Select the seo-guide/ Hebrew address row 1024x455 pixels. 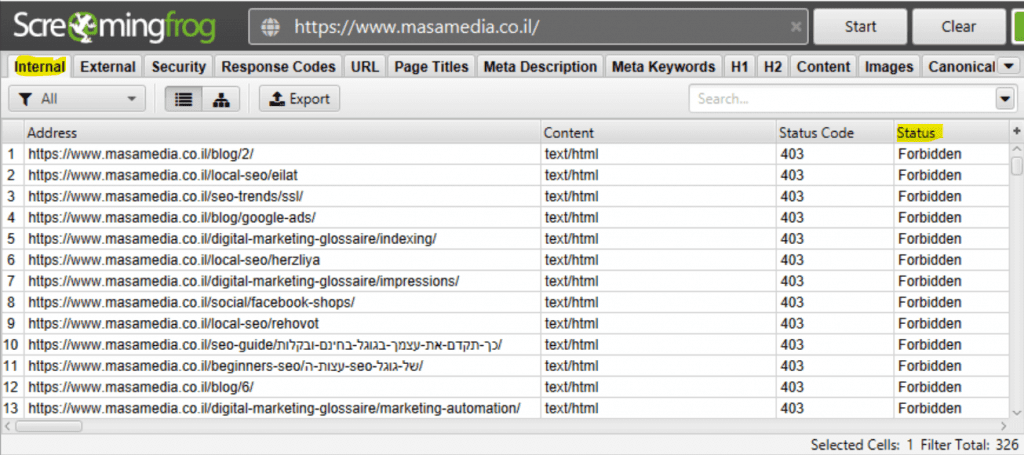pos(283,345)
